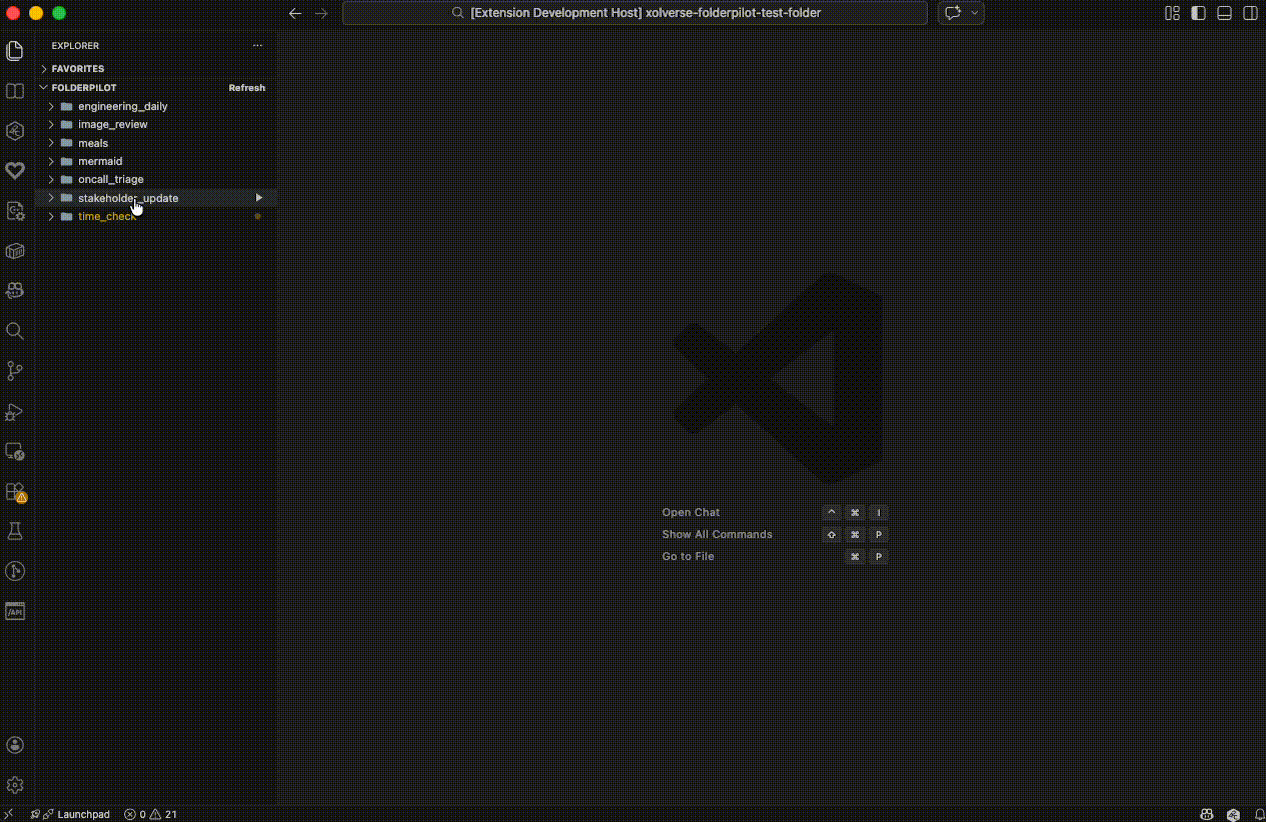Expand the engineering_daily folder chevron
This screenshot has height=822, width=1266.
point(51,106)
